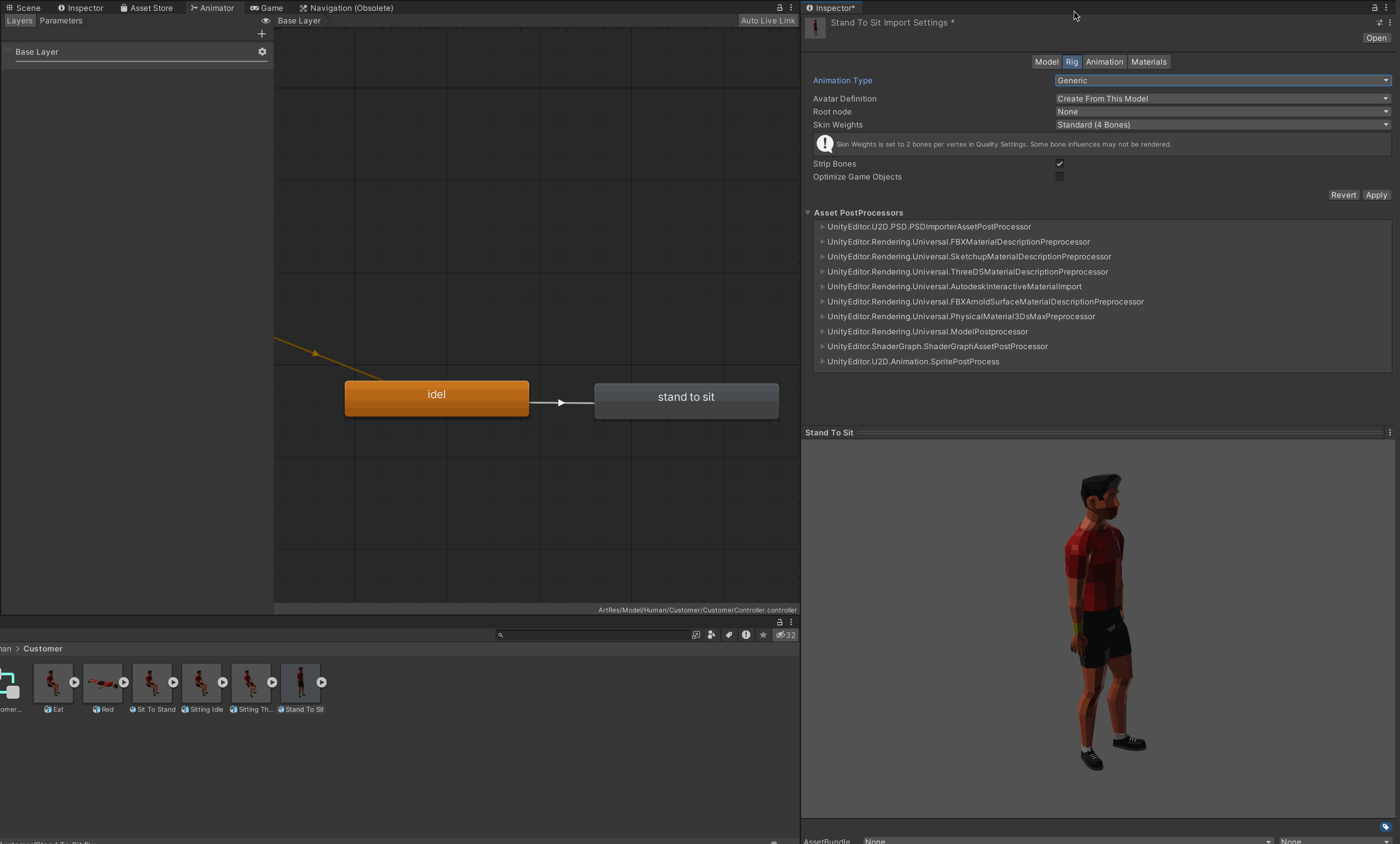
Task: Enable the Optimize Game Objects checkbox
Action: tap(1060, 177)
